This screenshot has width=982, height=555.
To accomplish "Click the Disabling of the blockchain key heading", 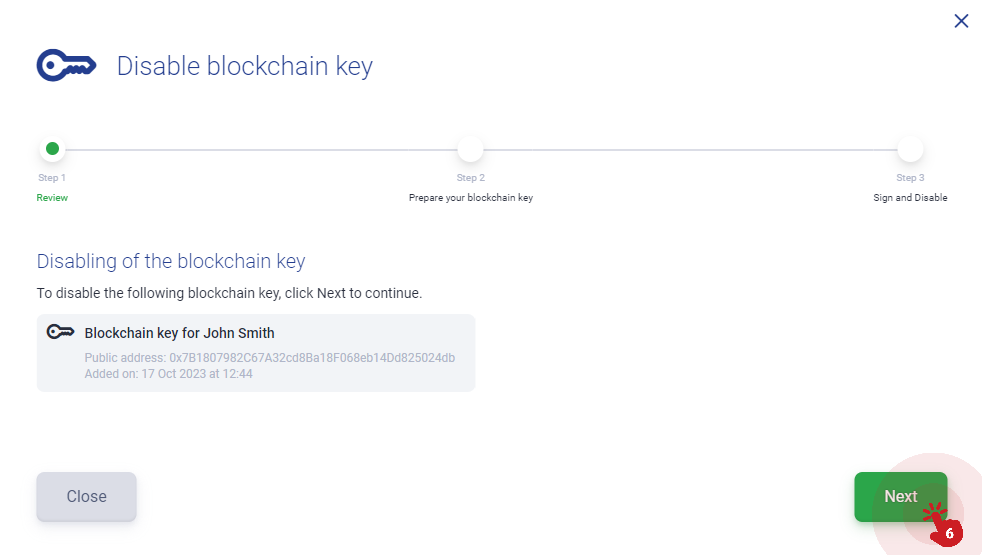I will click(x=171, y=261).
